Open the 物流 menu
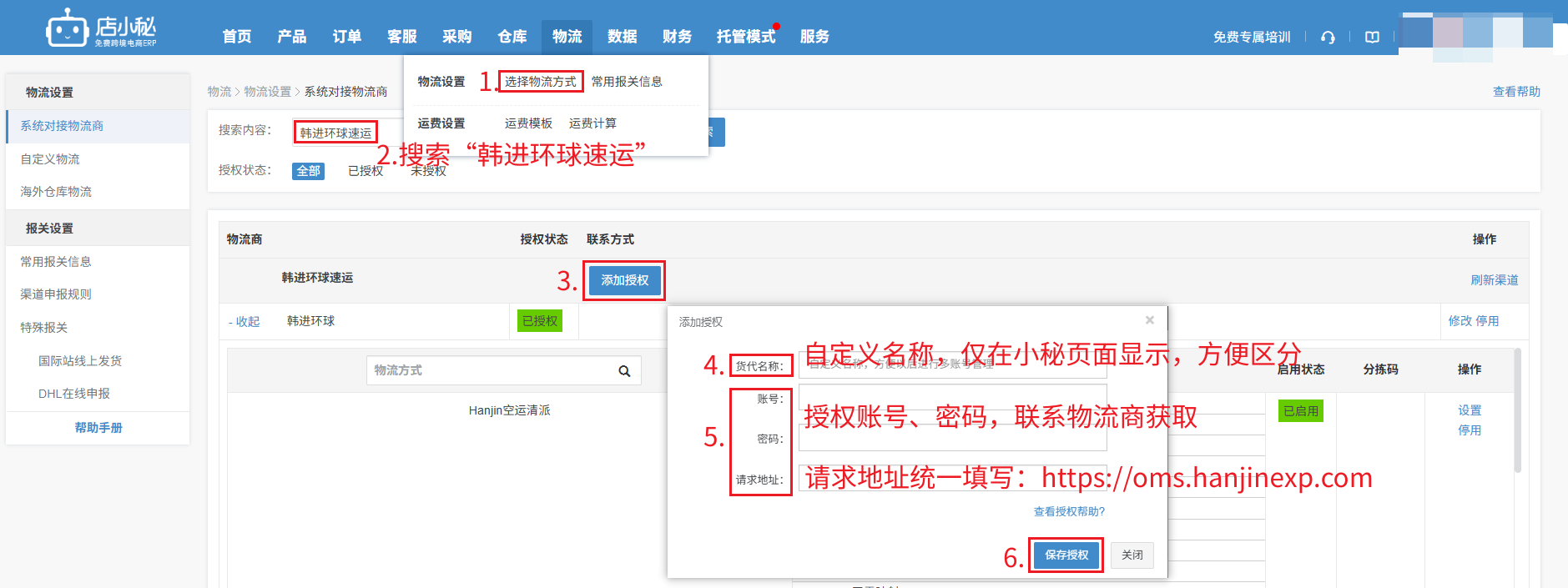 pyautogui.click(x=567, y=37)
